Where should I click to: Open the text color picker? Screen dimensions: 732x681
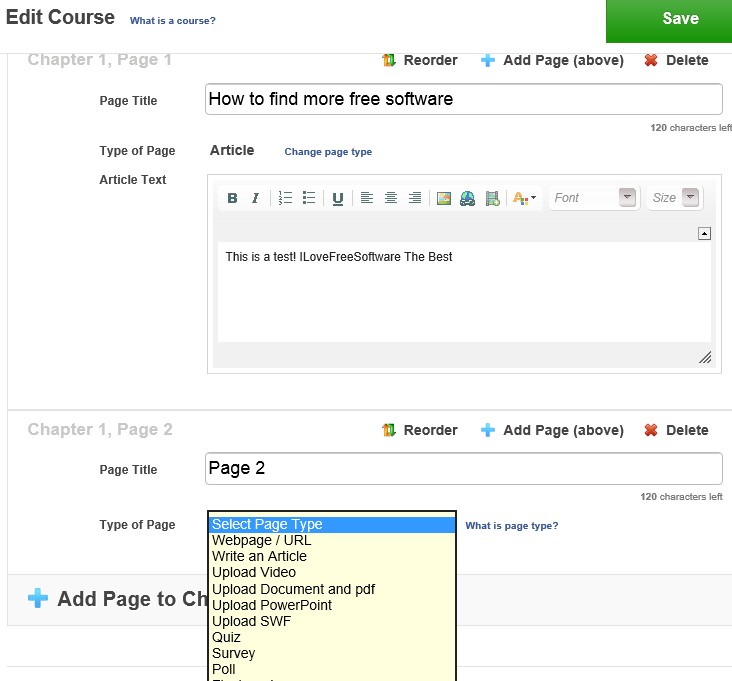[524, 198]
